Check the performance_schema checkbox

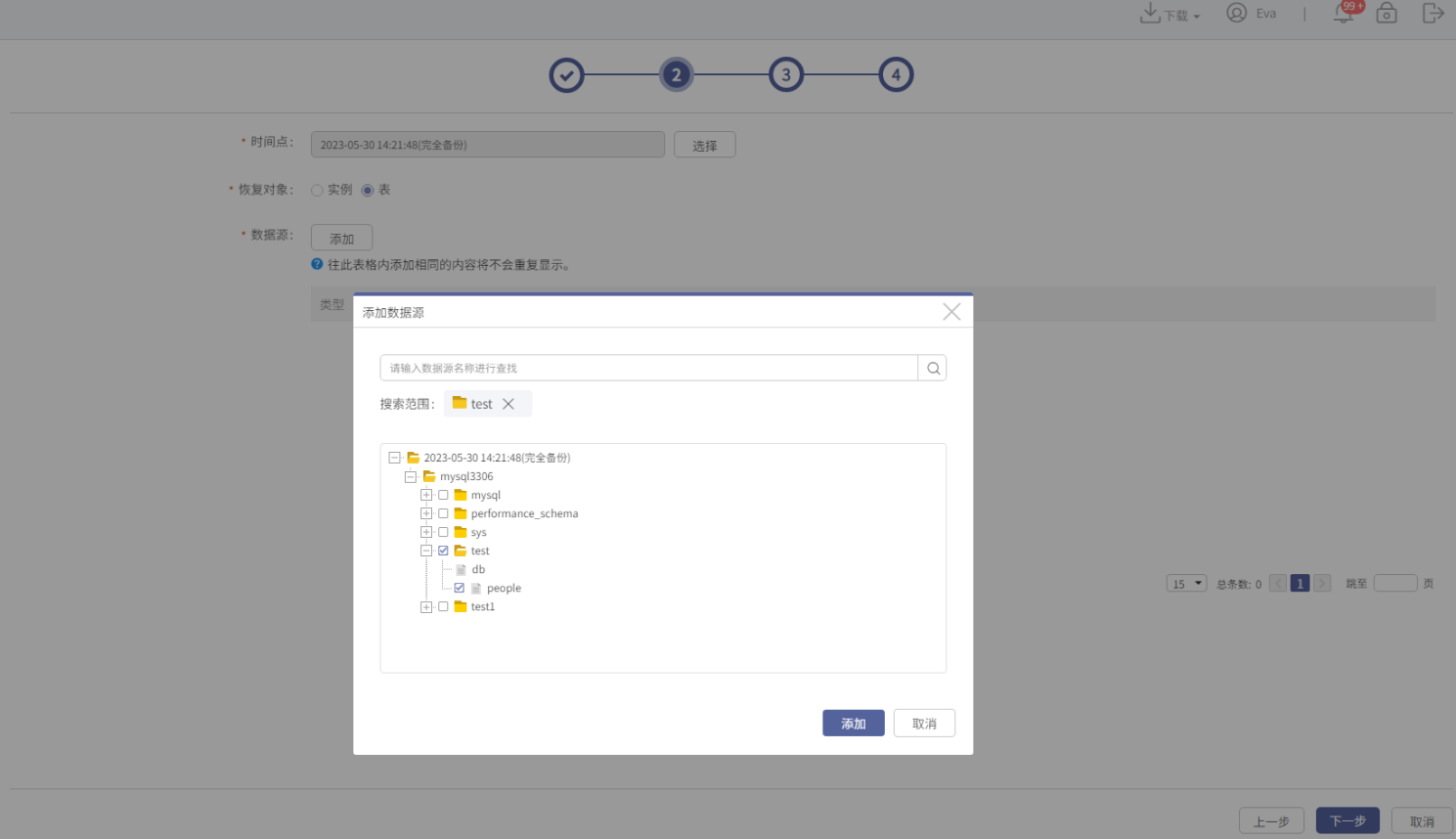[443, 513]
